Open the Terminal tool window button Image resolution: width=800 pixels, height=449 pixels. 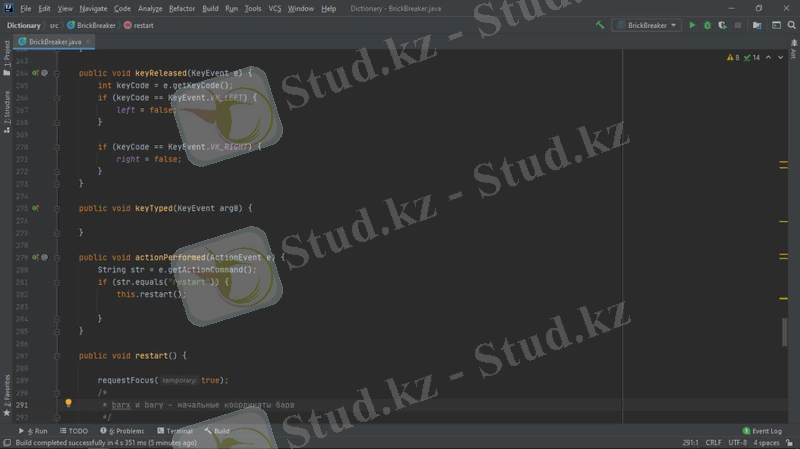(x=175, y=431)
